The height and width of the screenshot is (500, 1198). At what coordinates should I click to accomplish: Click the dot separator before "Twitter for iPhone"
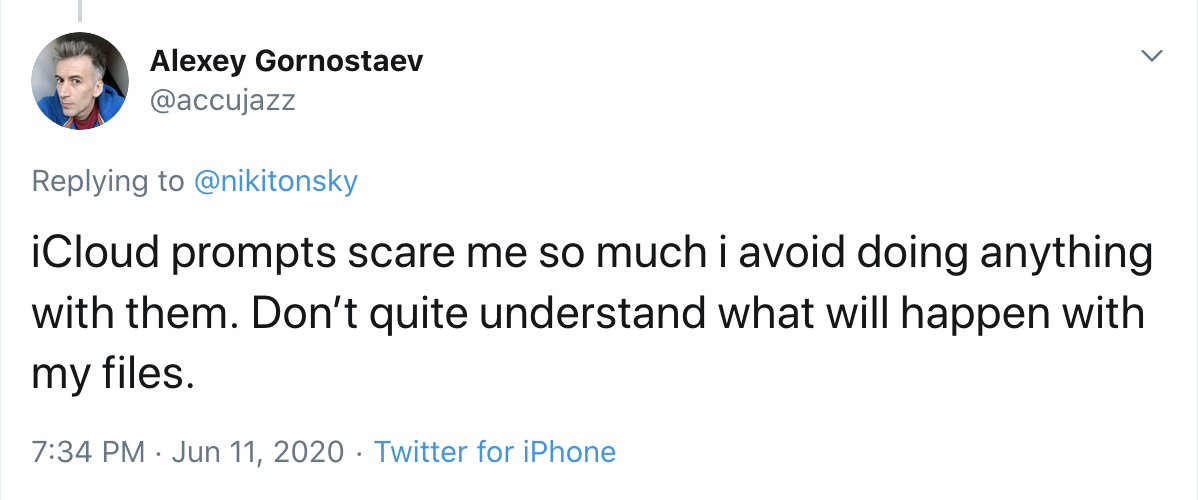tap(360, 452)
